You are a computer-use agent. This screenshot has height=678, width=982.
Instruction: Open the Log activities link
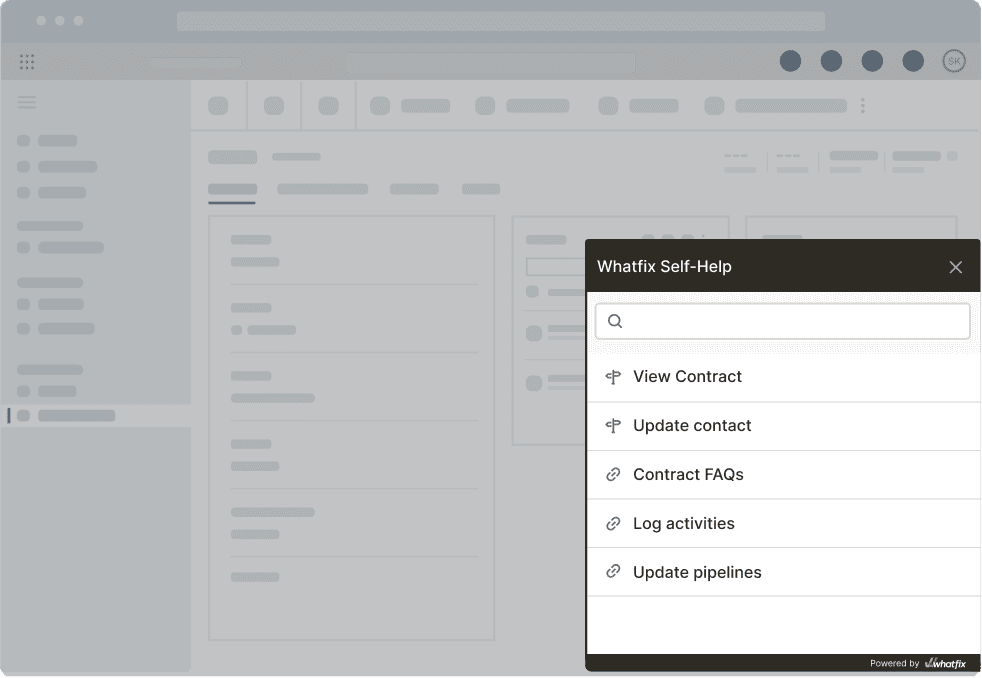(683, 524)
